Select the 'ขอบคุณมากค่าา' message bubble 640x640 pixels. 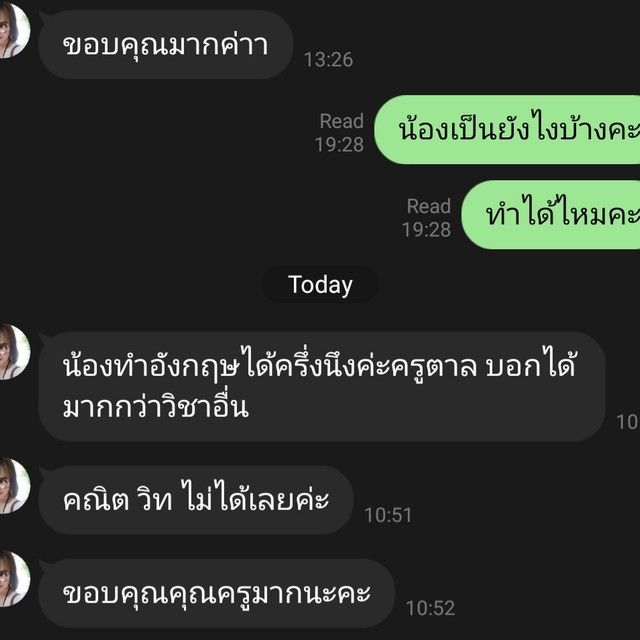(165, 44)
